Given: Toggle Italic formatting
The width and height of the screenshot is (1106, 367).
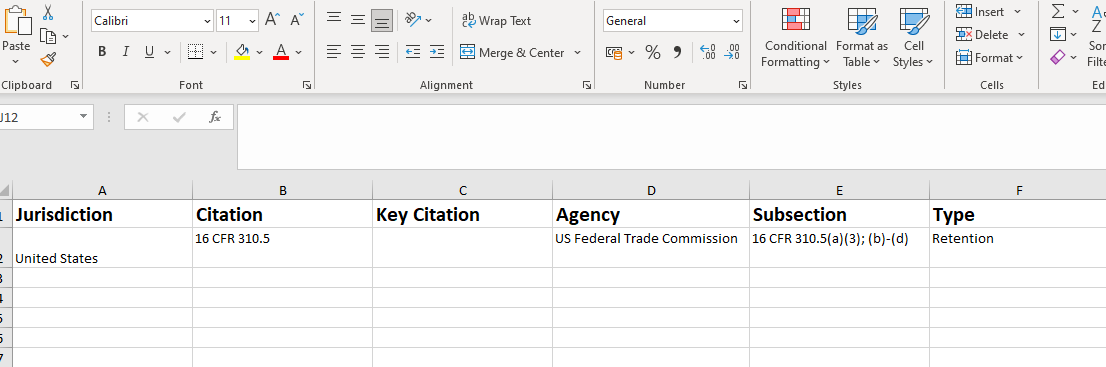Looking at the screenshot, I should pyautogui.click(x=126, y=52).
